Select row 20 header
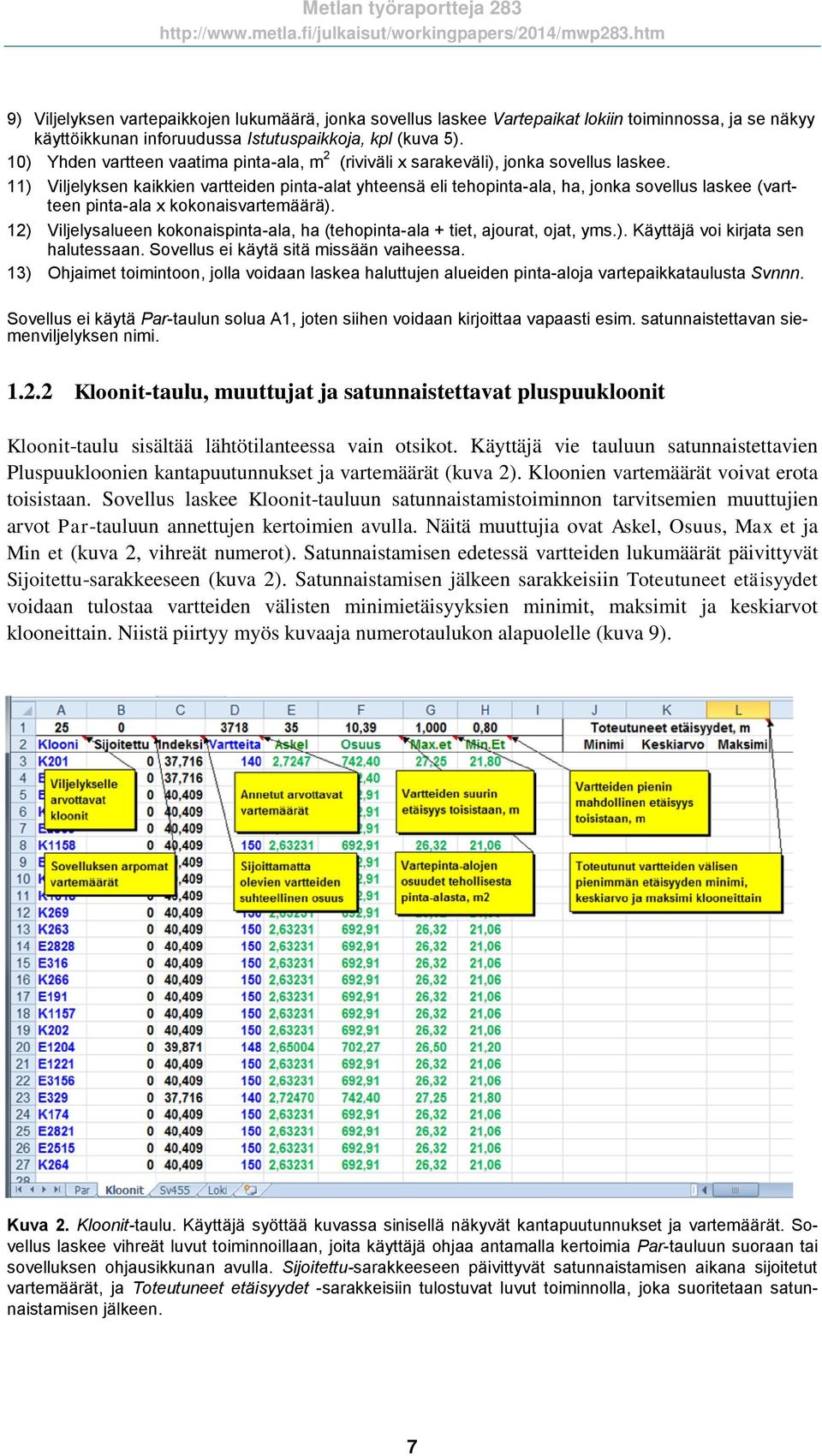822x1456 pixels. pos(22,1047)
